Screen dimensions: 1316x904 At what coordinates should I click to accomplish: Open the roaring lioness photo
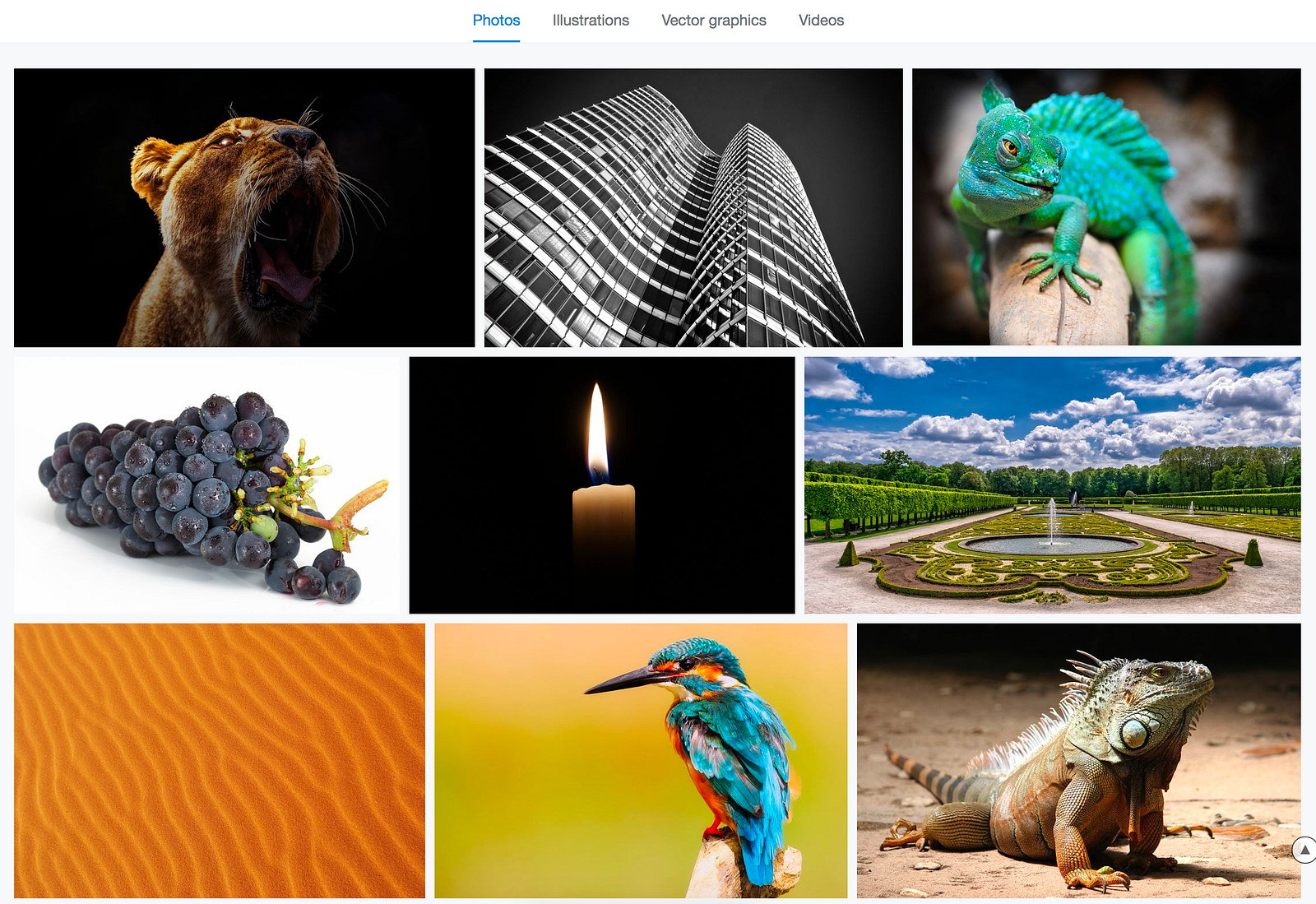point(244,207)
